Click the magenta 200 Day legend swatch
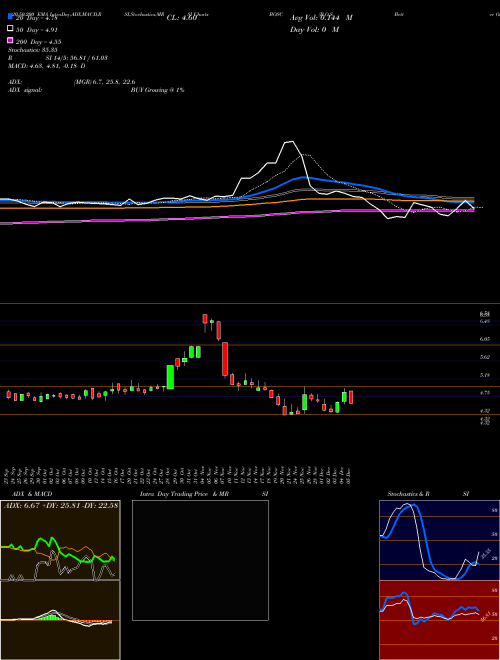Image resolution: width=500 pixels, height=660 pixels. [11, 40]
